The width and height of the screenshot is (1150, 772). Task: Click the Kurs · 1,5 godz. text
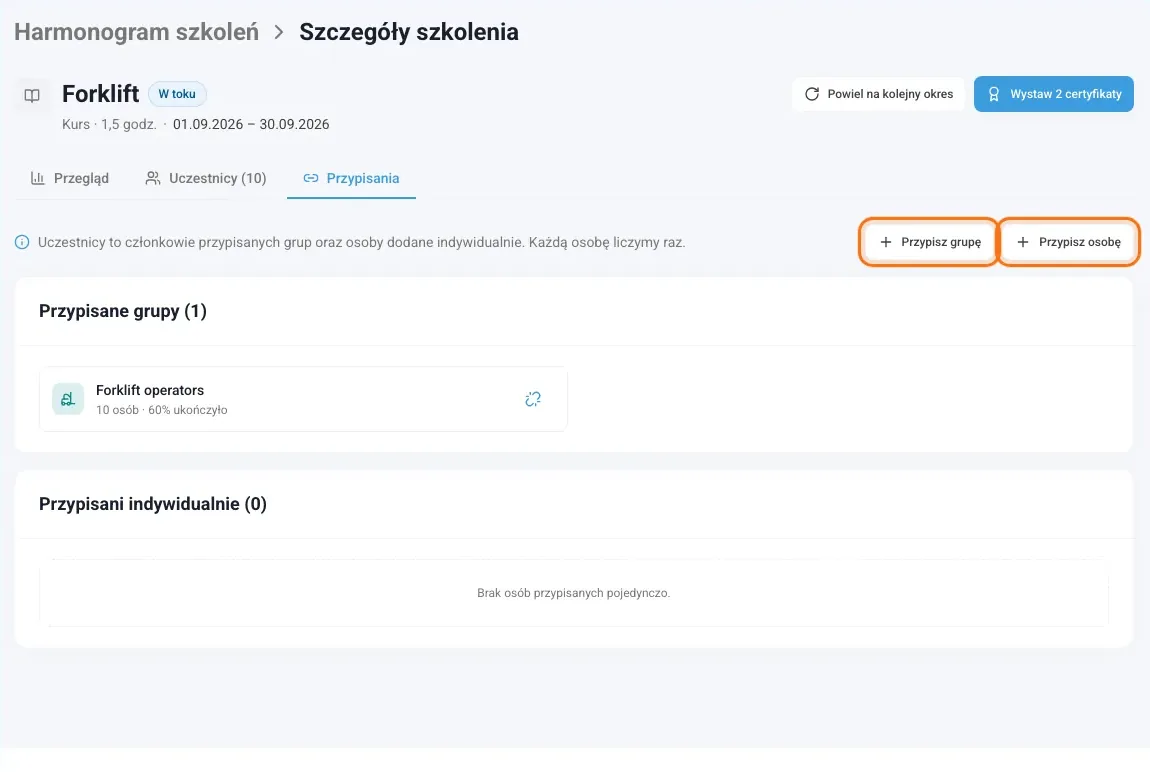point(109,125)
